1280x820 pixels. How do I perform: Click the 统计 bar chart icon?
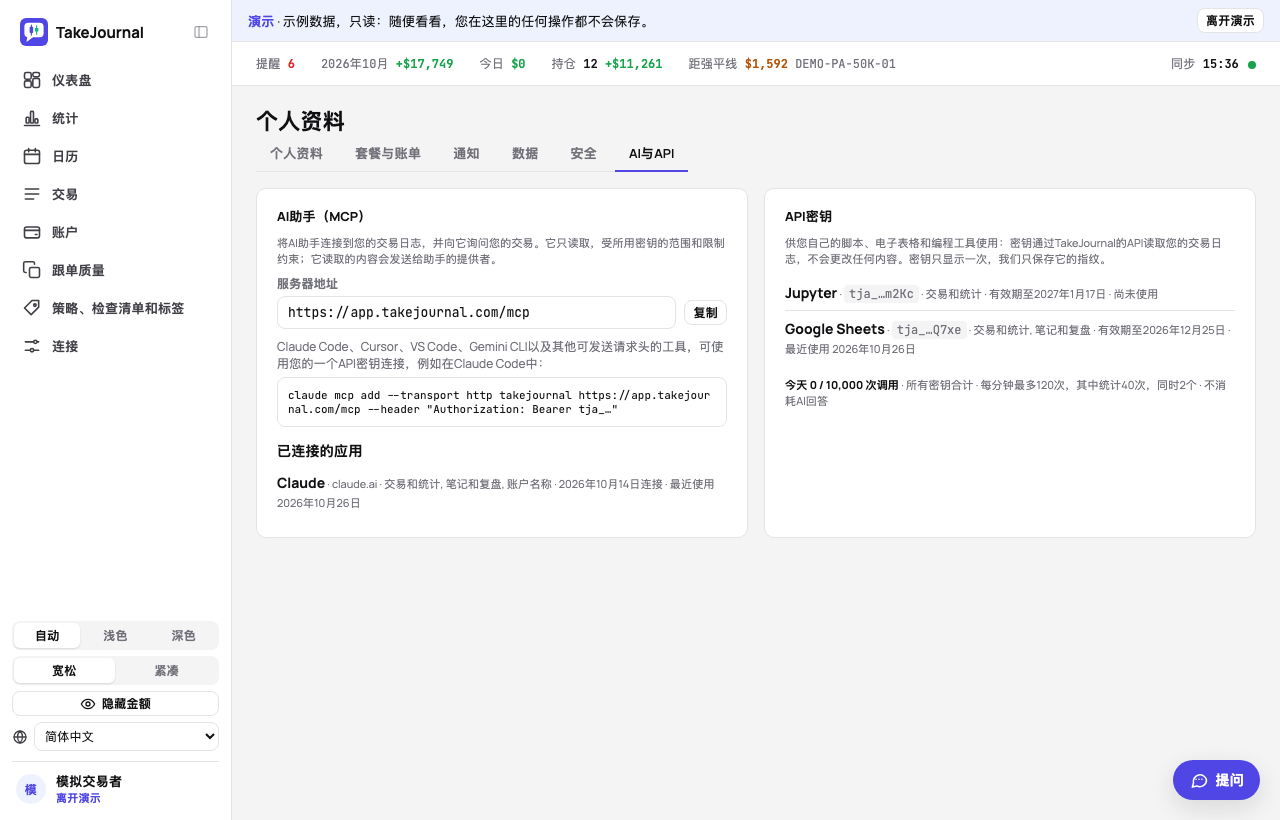[x=32, y=118]
